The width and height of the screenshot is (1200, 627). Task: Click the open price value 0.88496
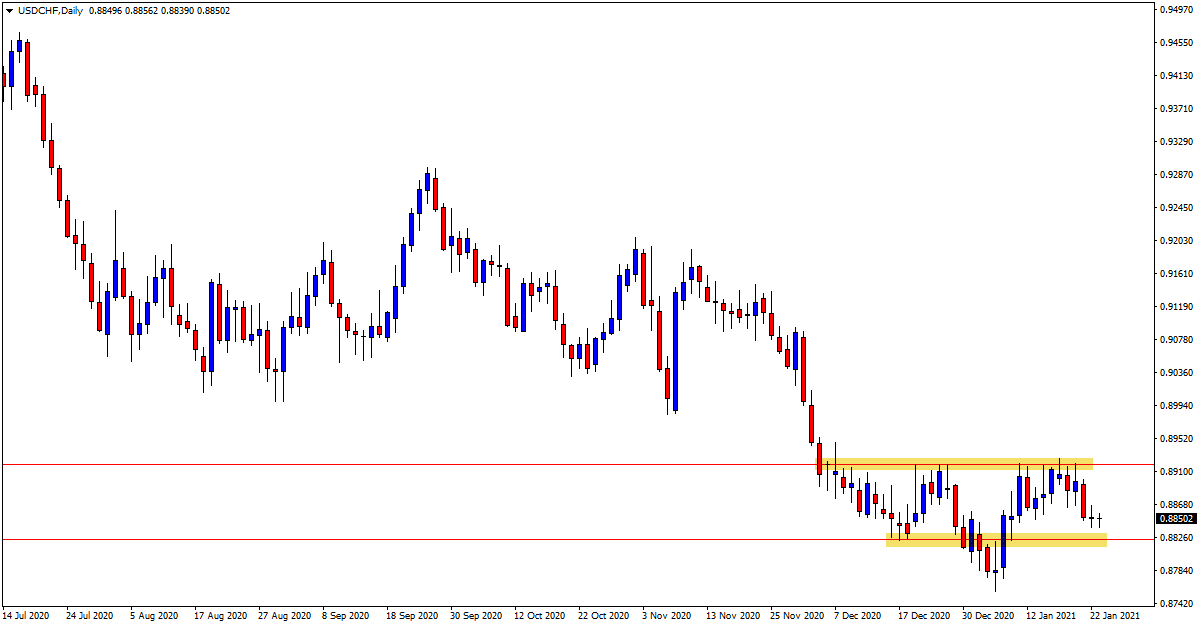point(105,11)
